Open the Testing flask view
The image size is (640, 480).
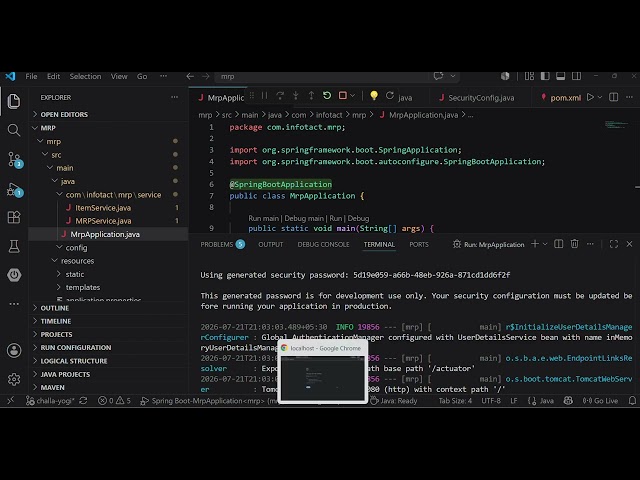click(14, 246)
